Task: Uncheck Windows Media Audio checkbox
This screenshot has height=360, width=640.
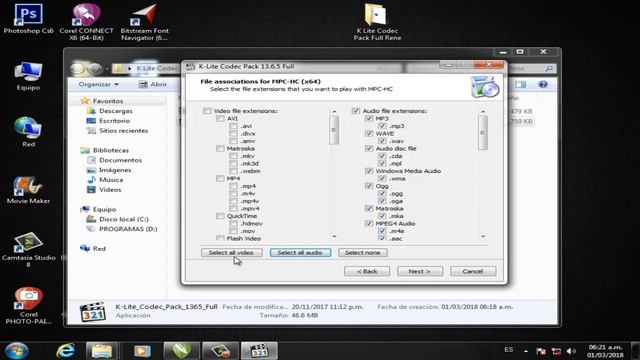Action: 369,171
